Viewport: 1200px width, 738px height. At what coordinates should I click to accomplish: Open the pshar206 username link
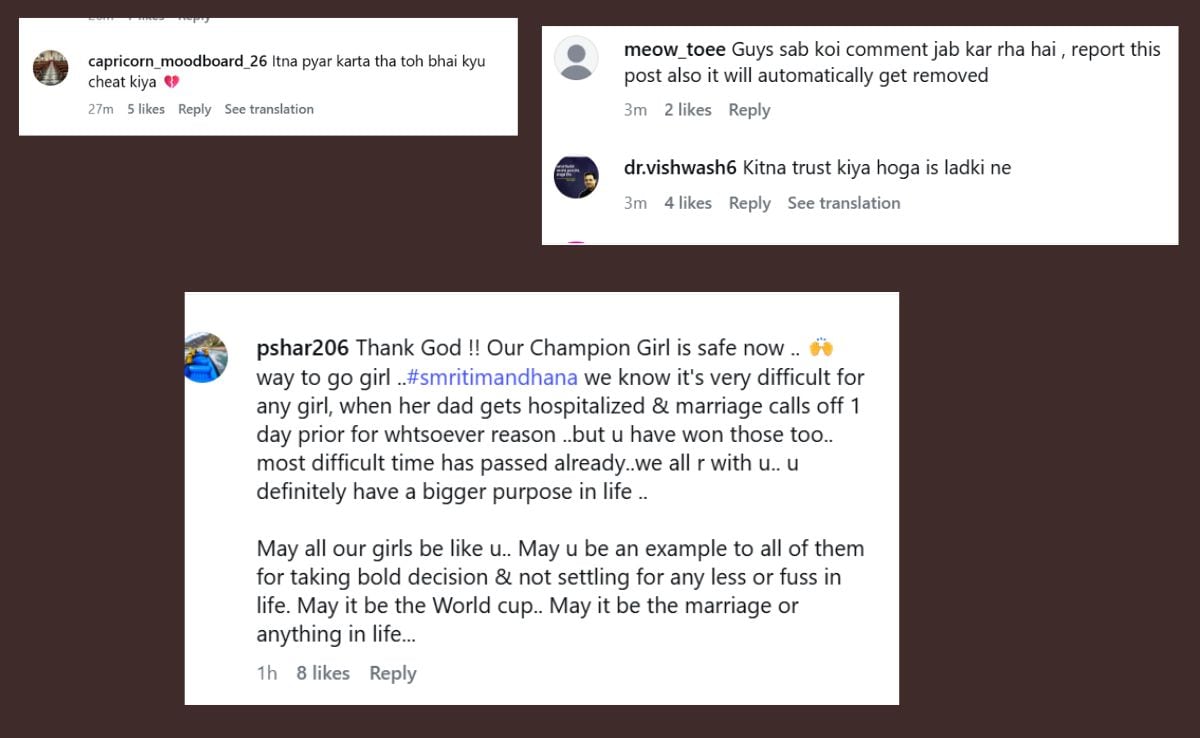point(302,348)
